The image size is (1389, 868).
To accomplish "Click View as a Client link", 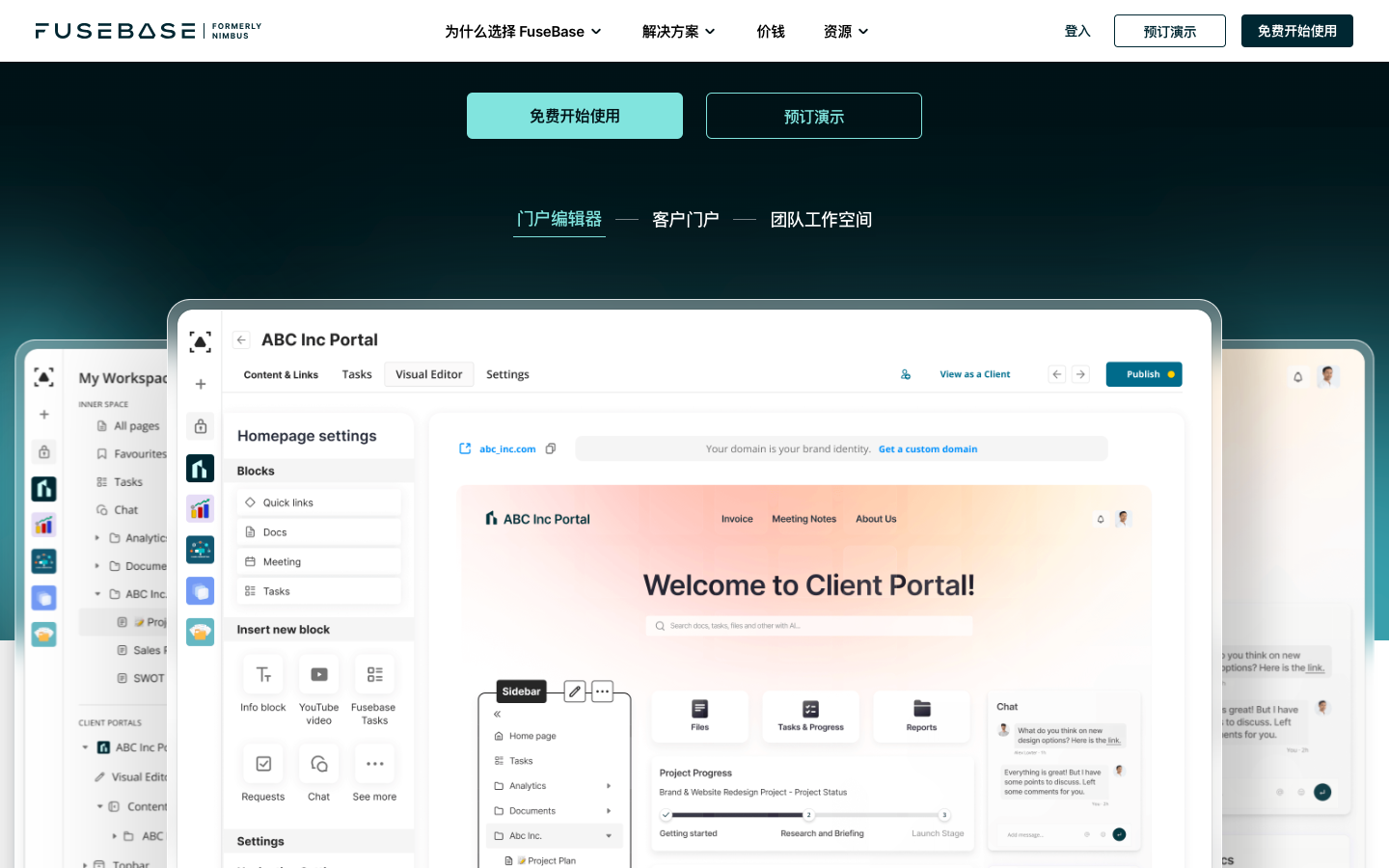I will [975, 374].
